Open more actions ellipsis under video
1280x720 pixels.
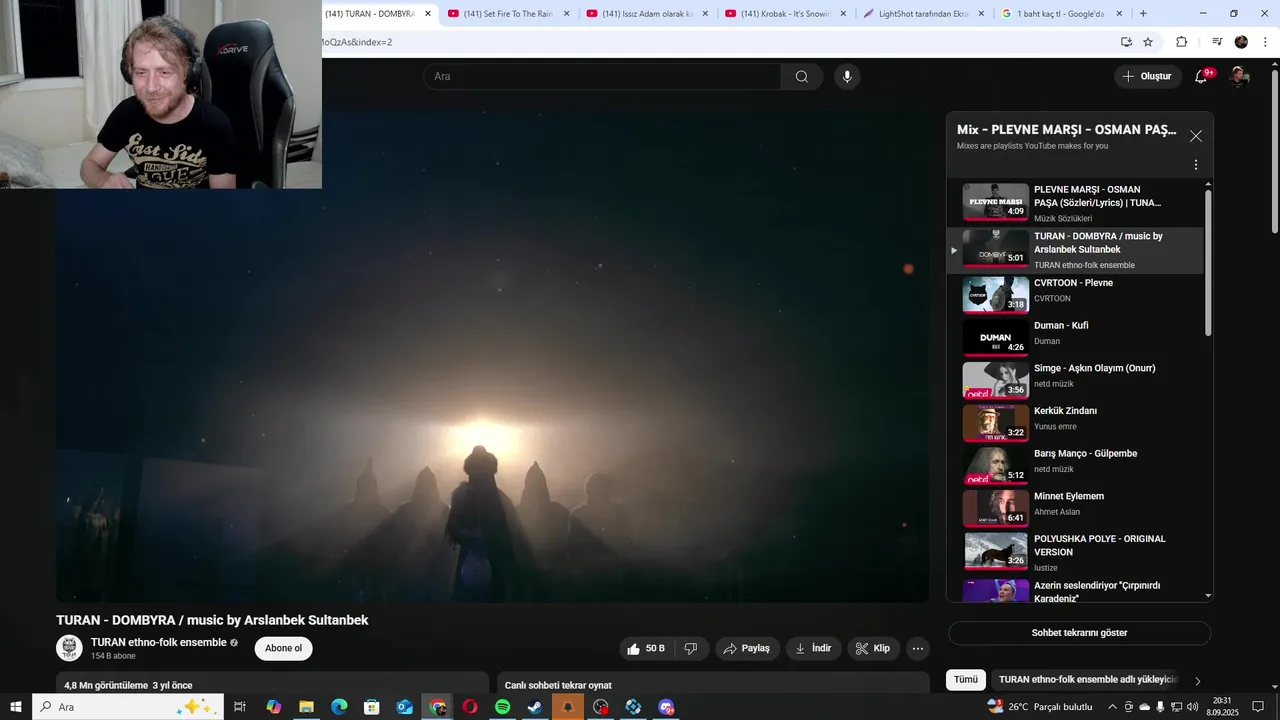coord(917,649)
